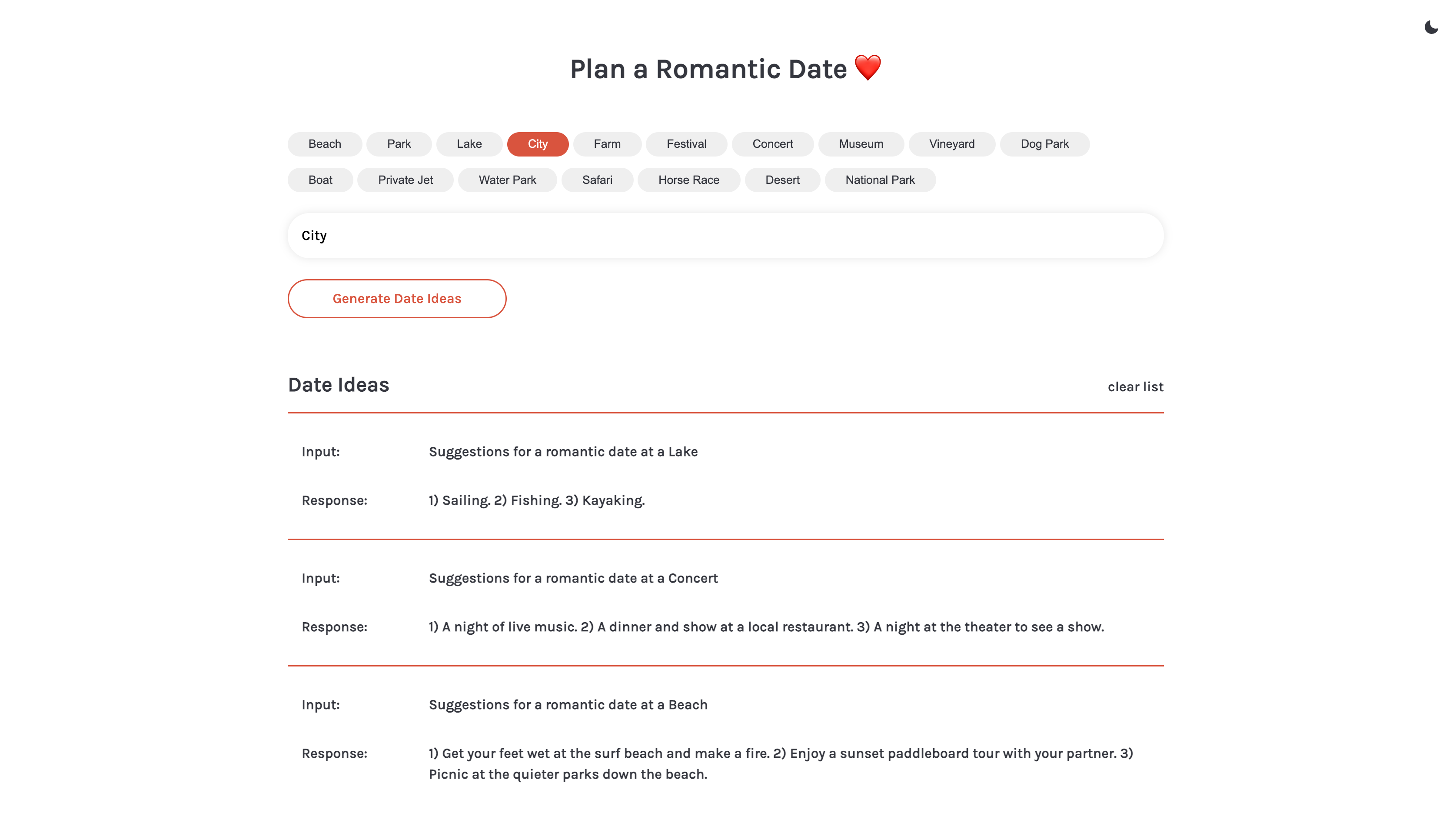Viewport: 1456px width, 813px height.
Task: Choose the Horse Race chip
Action: (x=688, y=180)
